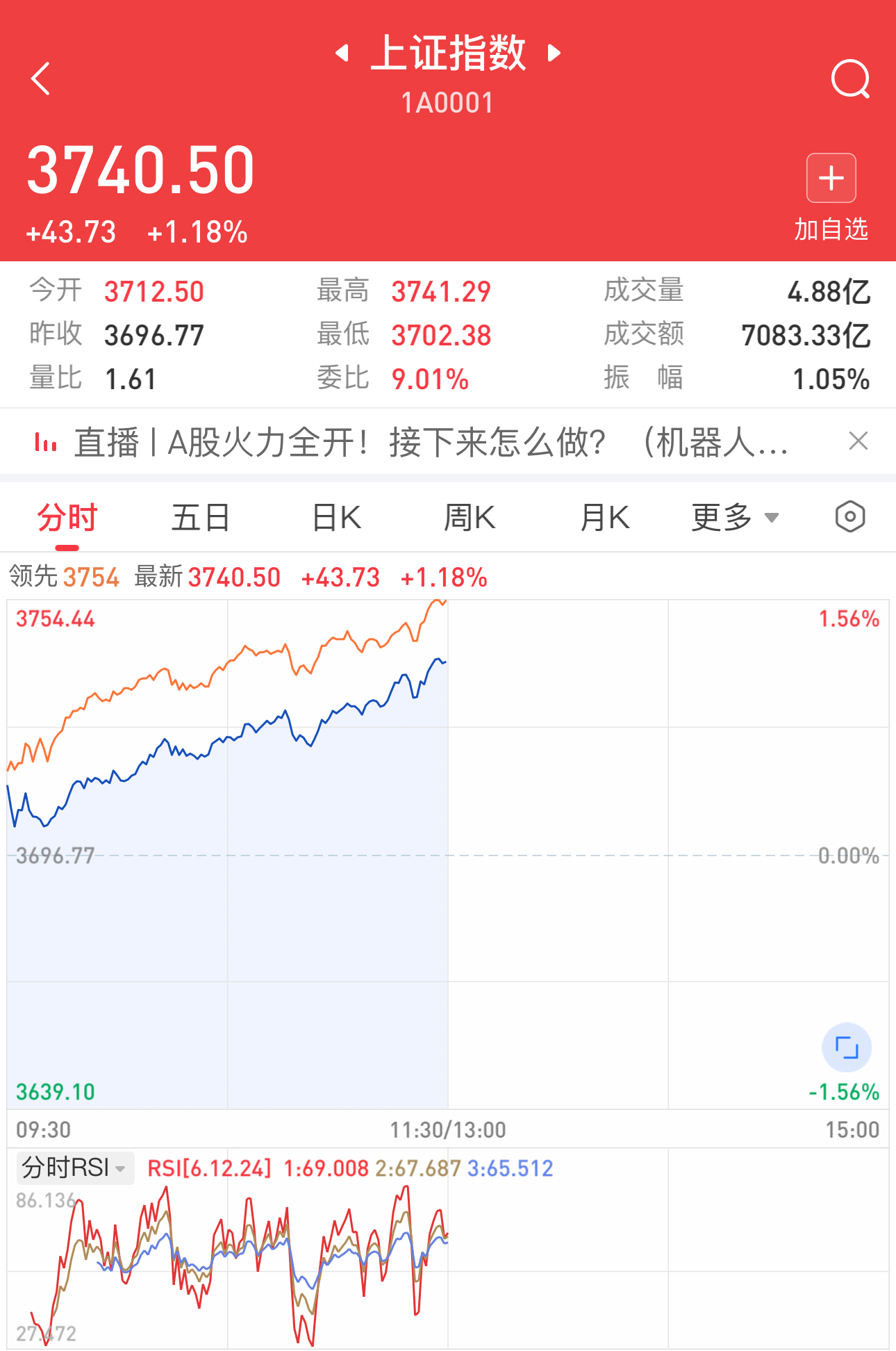Screen dimensions: 896x1351
Task: Open the 周K chart tab
Action: click(x=470, y=518)
